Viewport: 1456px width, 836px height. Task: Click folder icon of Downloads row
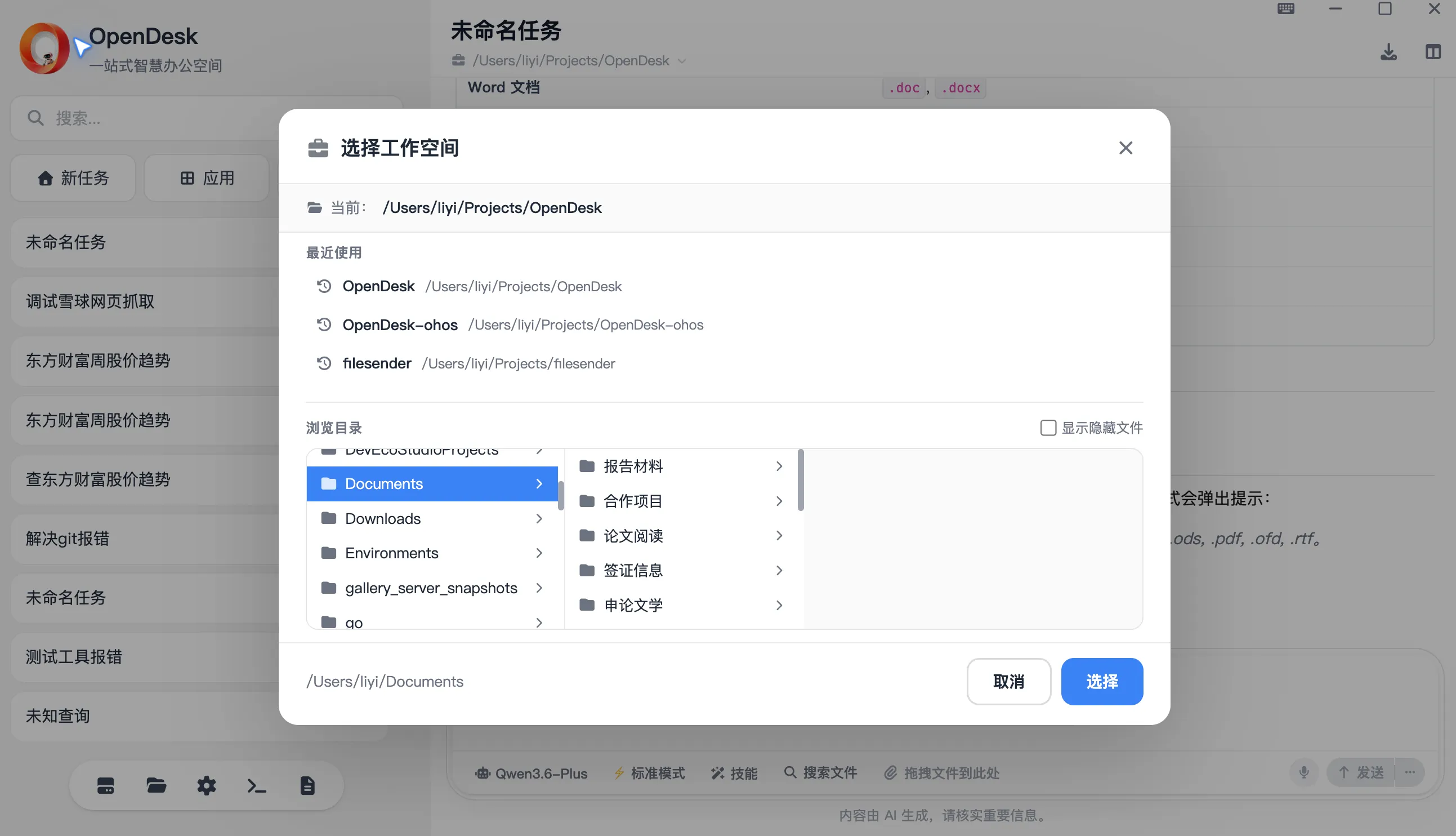coord(329,518)
